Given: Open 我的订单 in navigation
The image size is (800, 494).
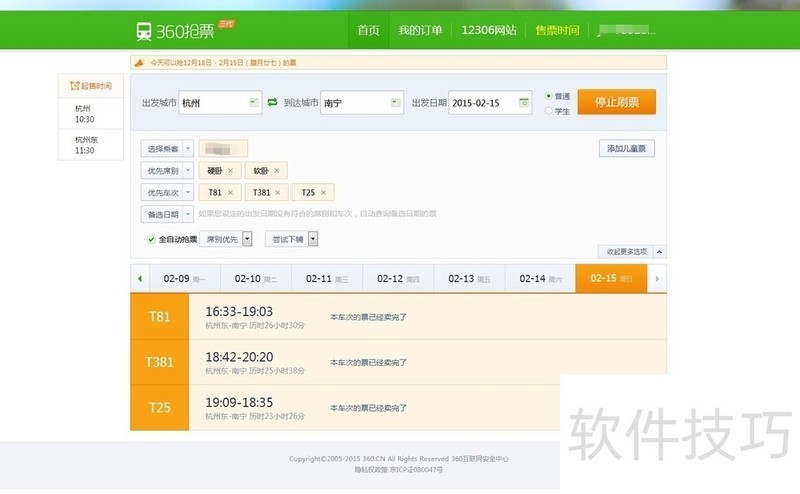Looking at the screenshot, I should click(x=420, y=30).
